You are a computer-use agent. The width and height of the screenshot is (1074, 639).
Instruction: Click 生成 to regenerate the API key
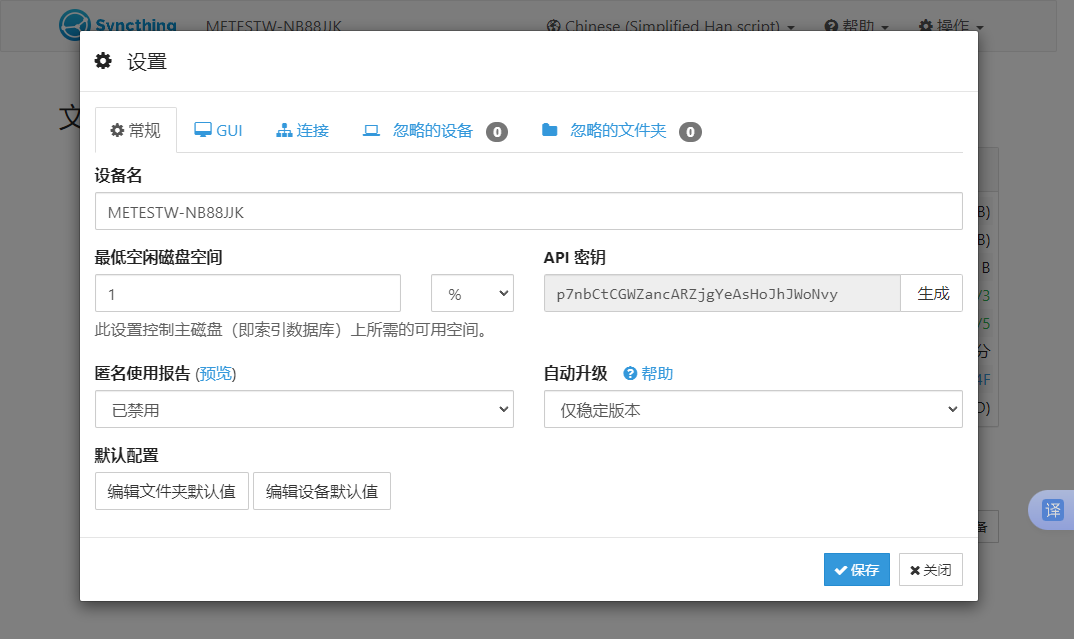(x=931, y=293)
